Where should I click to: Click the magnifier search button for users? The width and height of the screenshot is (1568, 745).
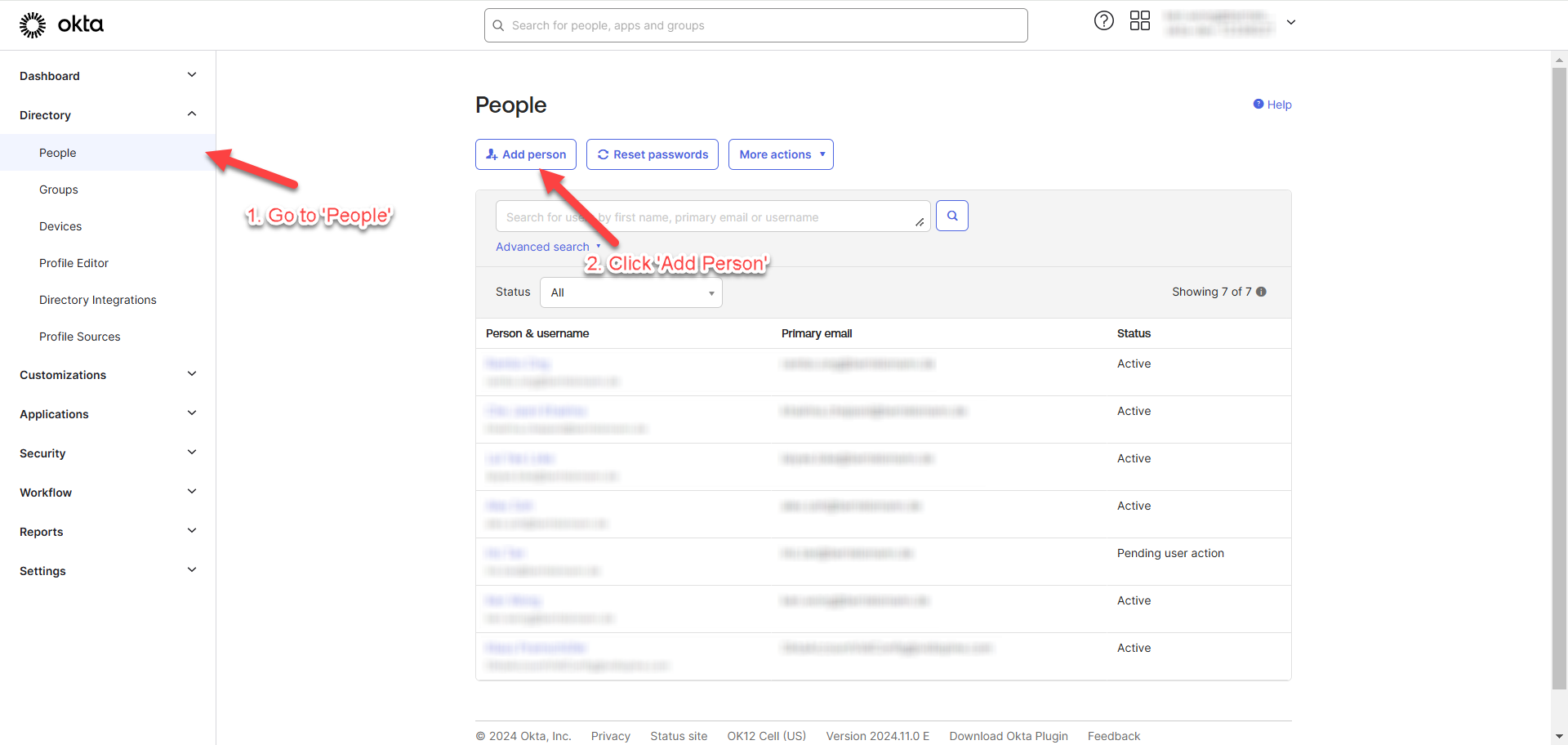[951, 216]
